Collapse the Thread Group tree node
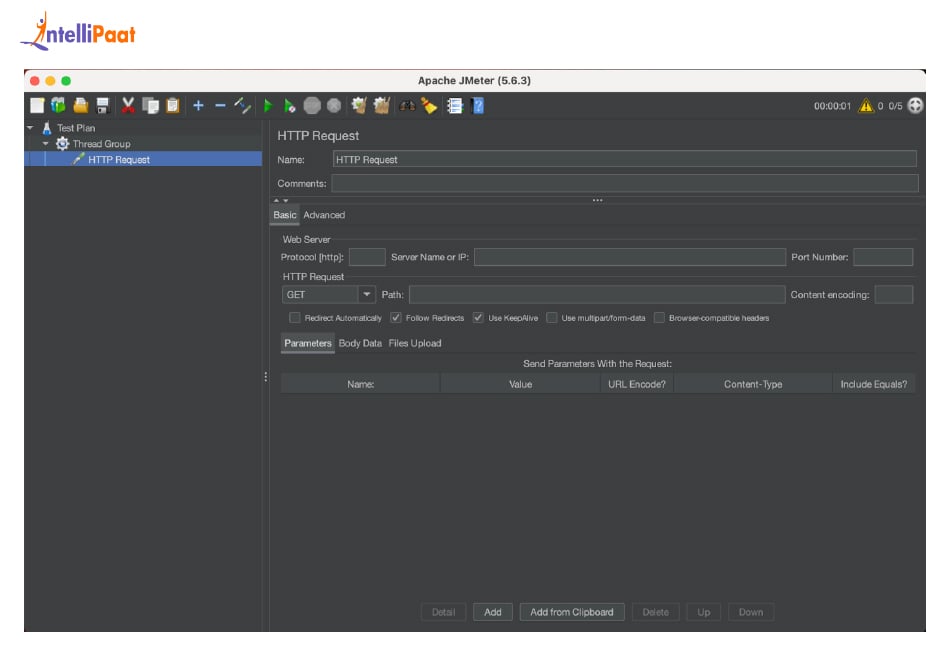The image size is (950, 664). (45, 144)
